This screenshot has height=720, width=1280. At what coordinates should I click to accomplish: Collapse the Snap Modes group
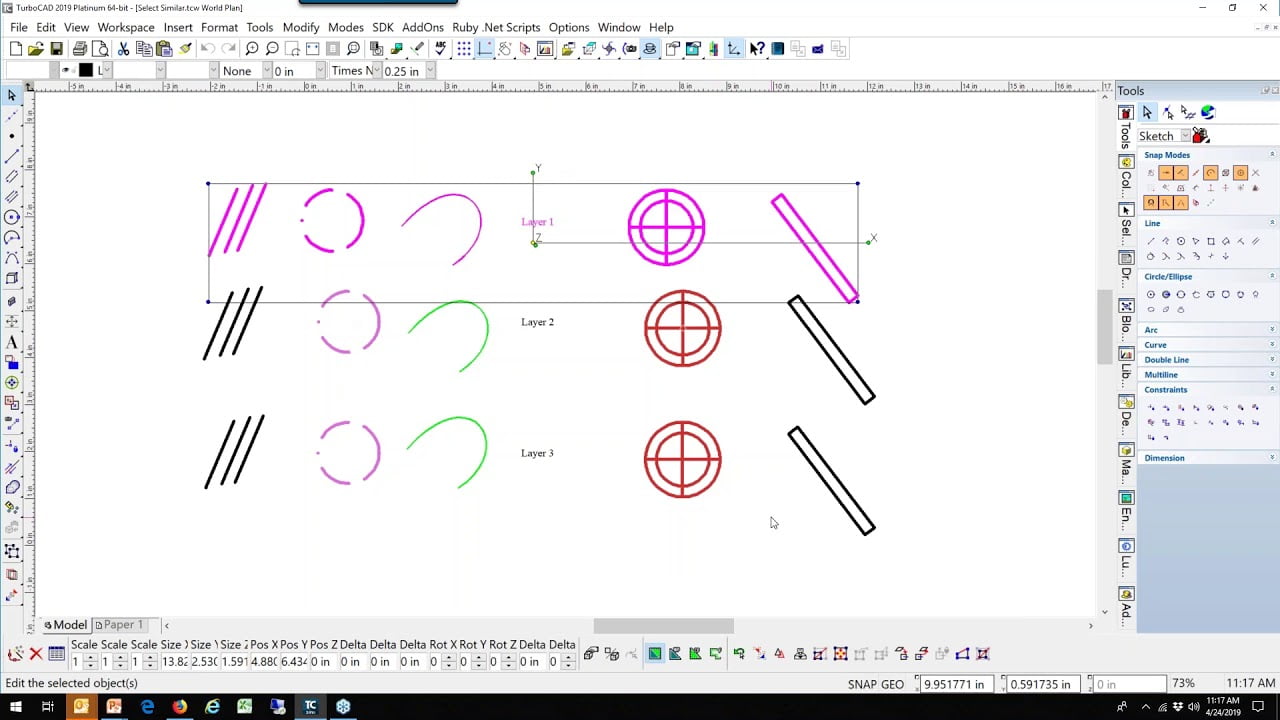(1272, 155)
